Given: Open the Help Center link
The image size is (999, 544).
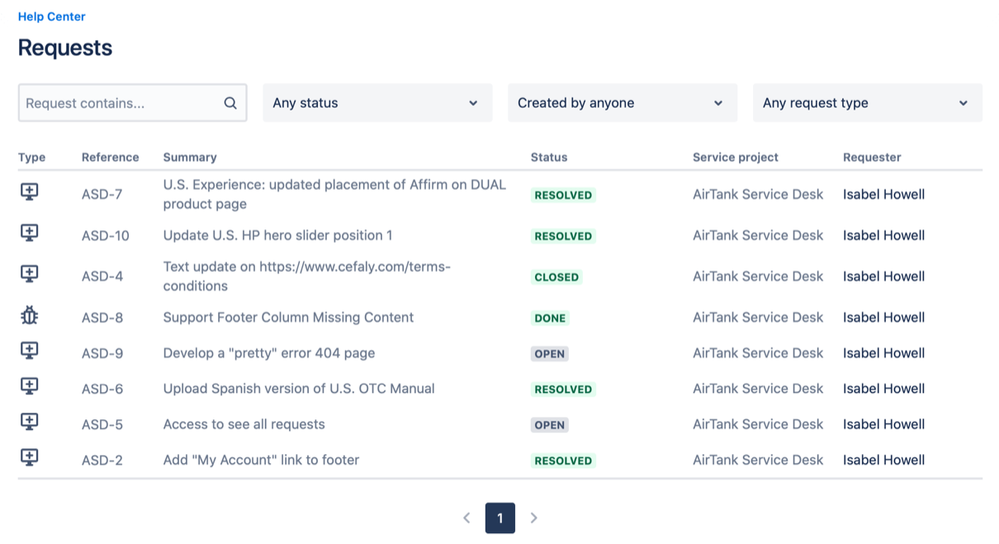Looking at the screenshot, I should click(x=52, y=17).
